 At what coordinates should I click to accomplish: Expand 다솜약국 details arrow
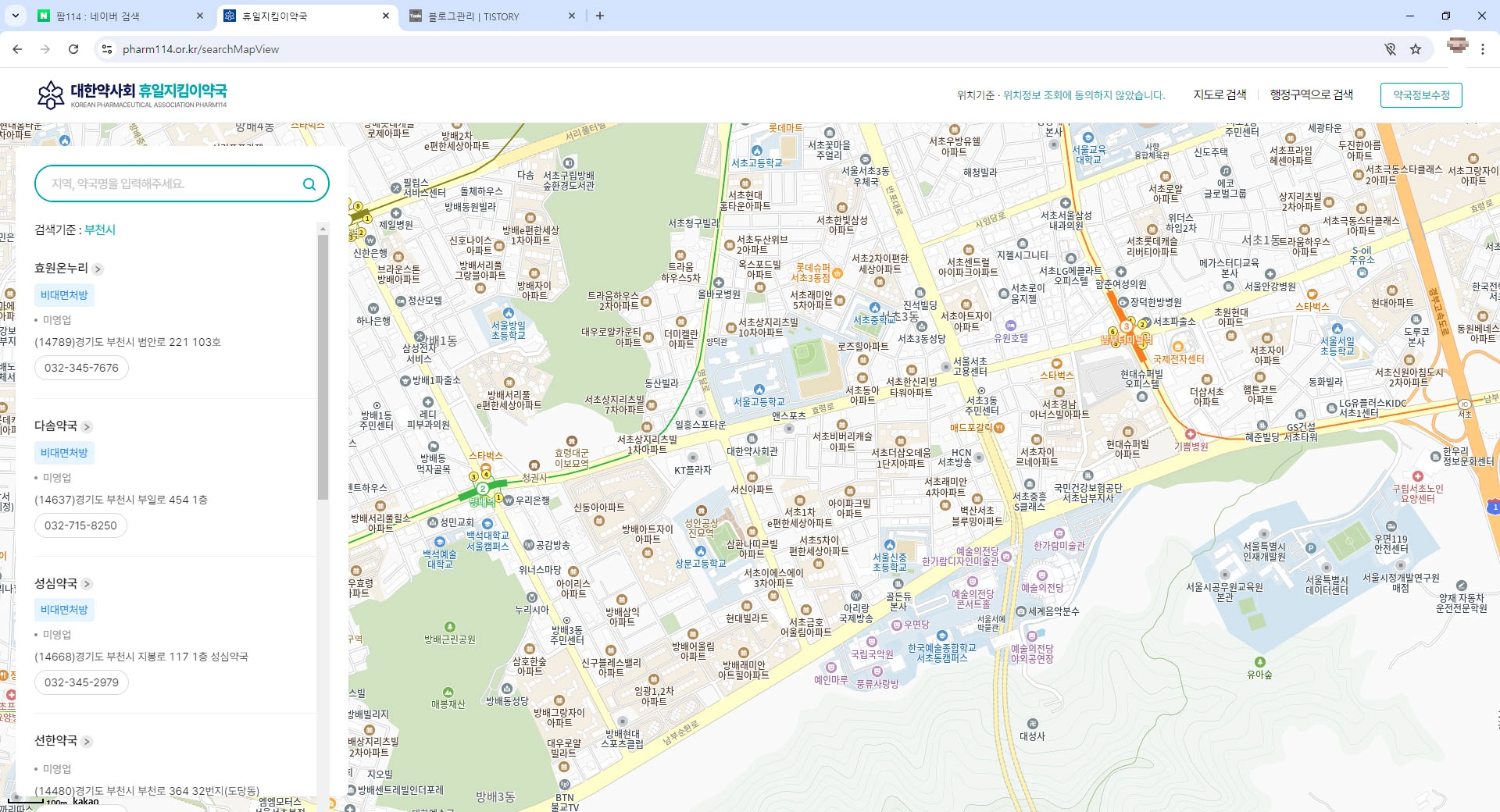[x=87, y=427]
